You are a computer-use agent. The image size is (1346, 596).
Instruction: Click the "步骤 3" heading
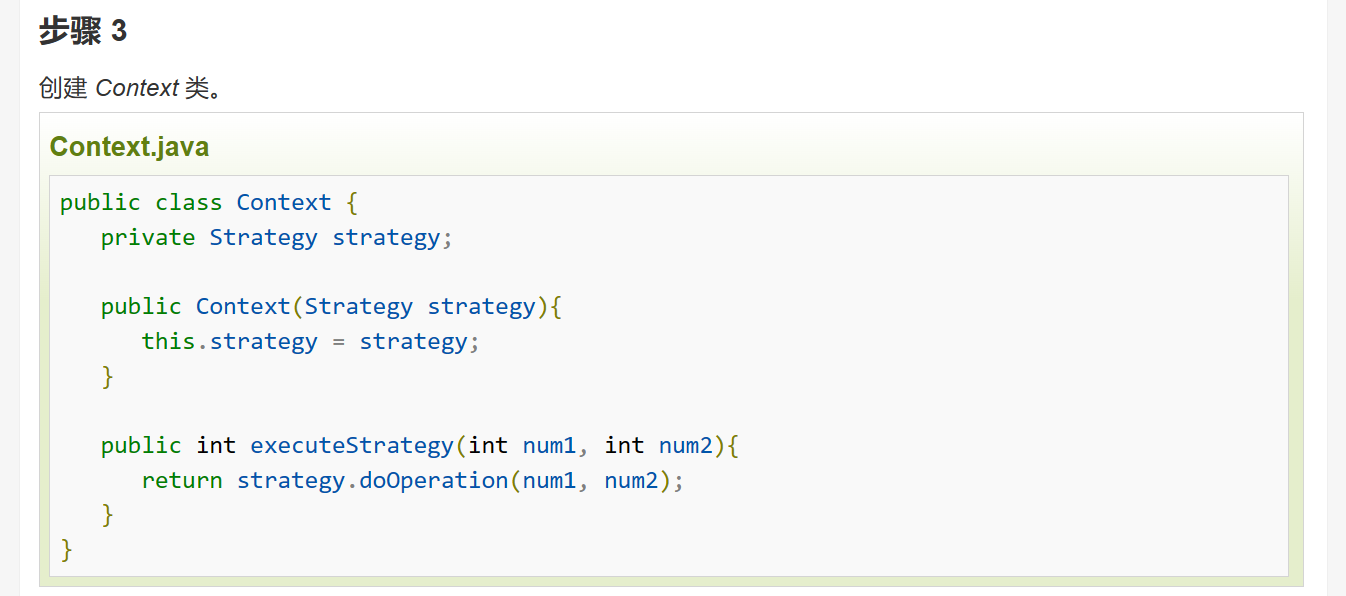click(83, 32)
